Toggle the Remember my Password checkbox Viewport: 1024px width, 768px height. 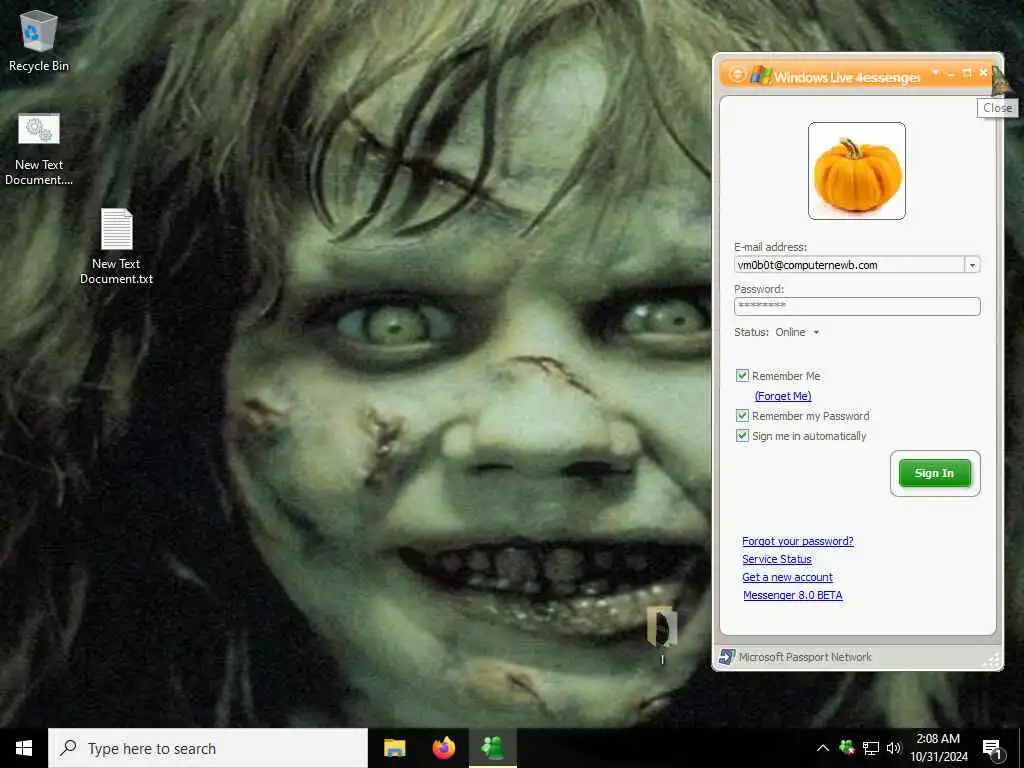click(742, 415)
